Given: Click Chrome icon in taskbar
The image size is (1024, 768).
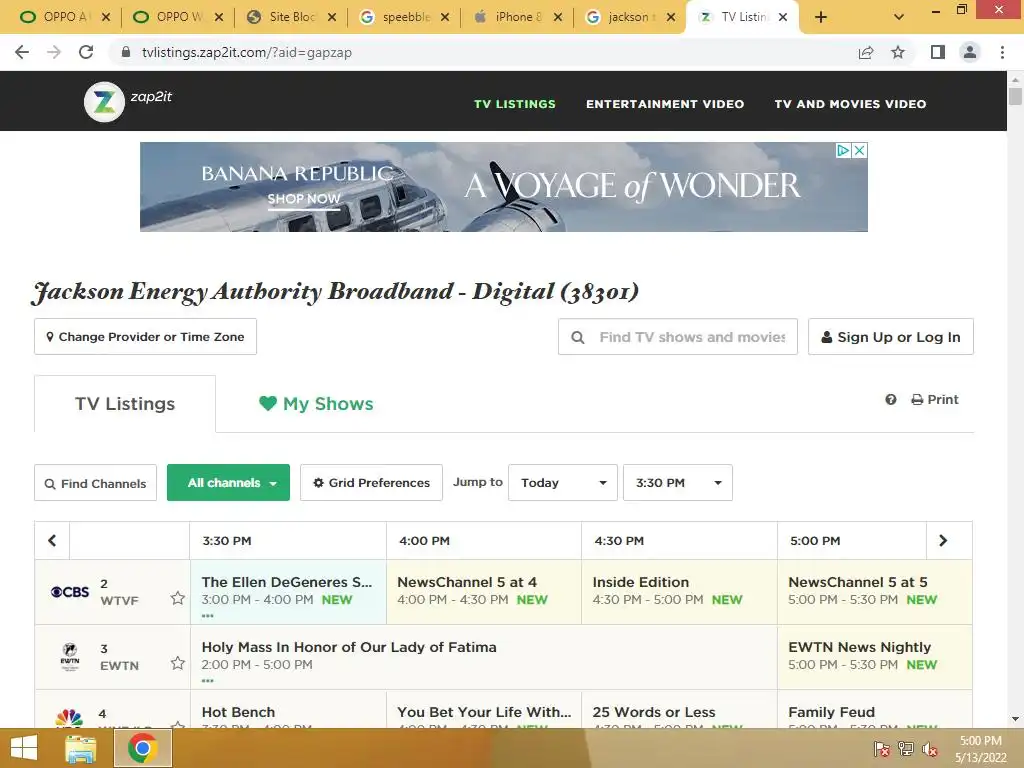Looking at the screenshot, I should click(143, 748).
